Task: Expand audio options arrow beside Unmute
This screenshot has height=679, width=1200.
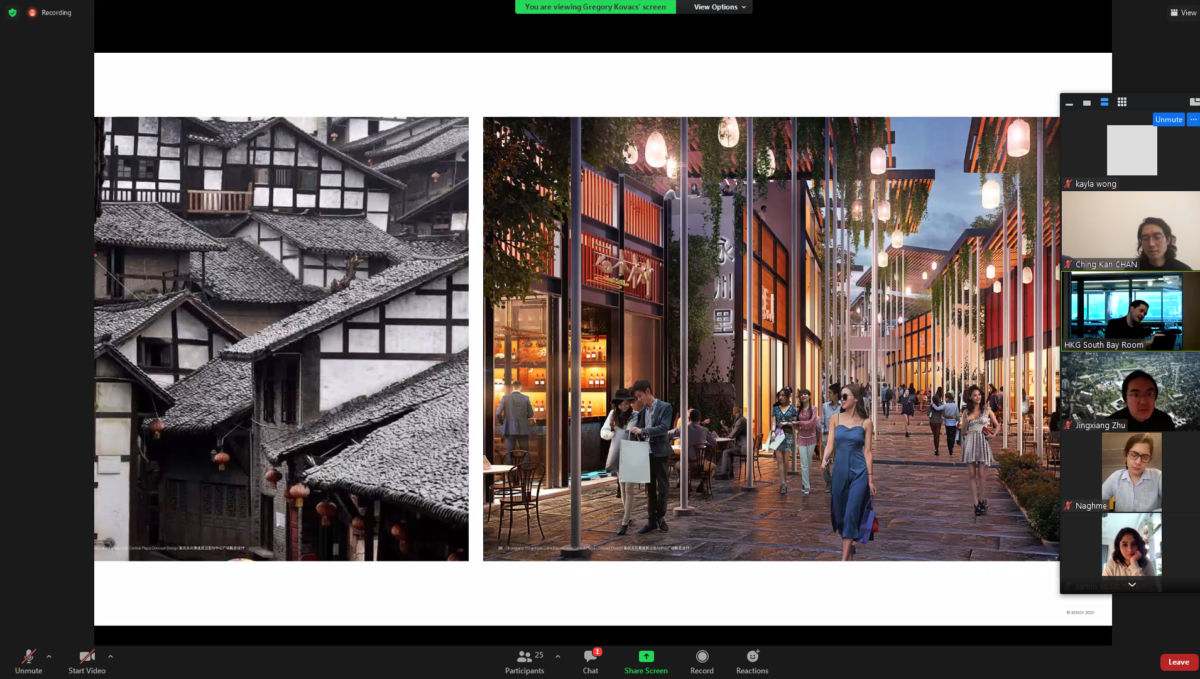Action: point(49,656)
